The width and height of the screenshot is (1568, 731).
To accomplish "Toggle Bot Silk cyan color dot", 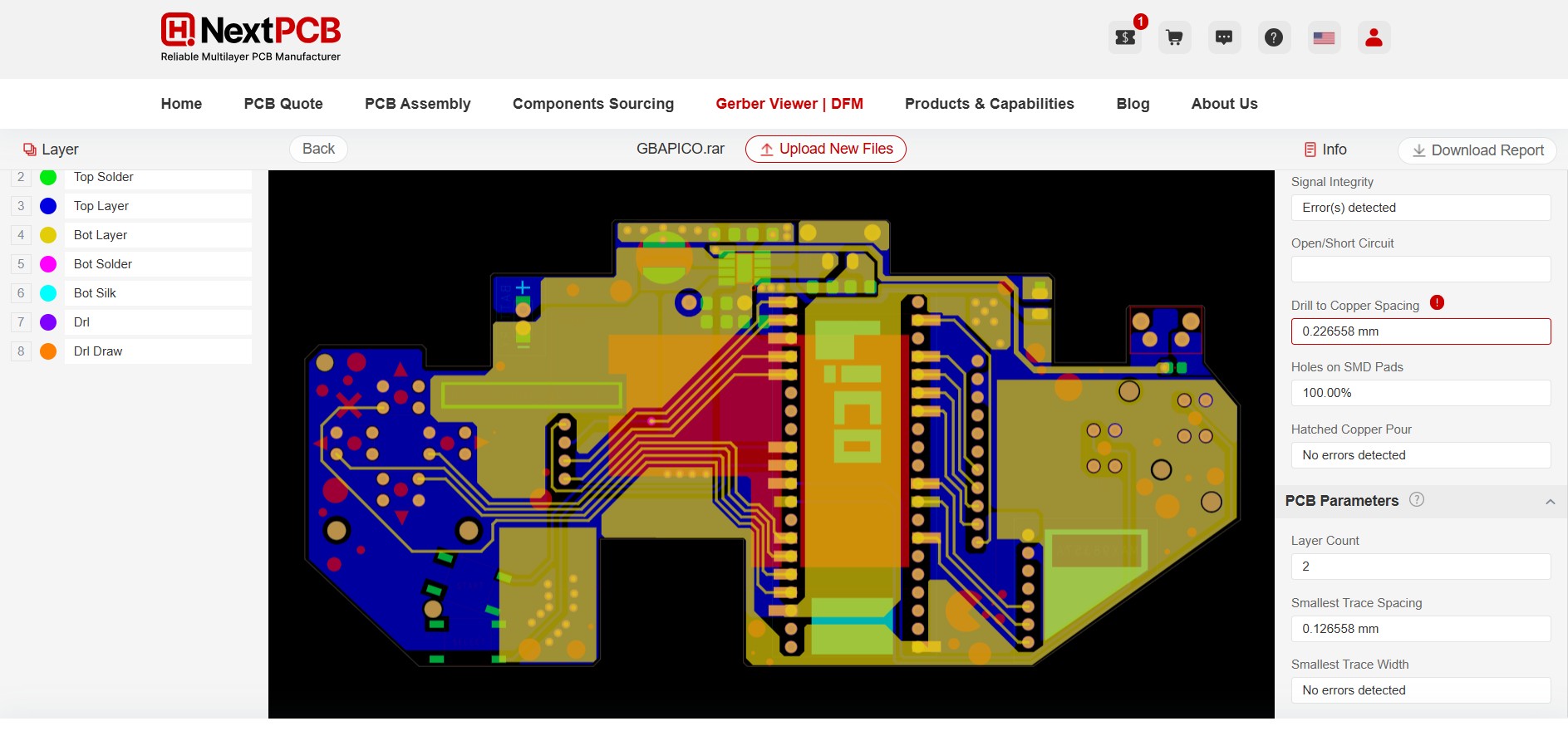I will (48, 293).
